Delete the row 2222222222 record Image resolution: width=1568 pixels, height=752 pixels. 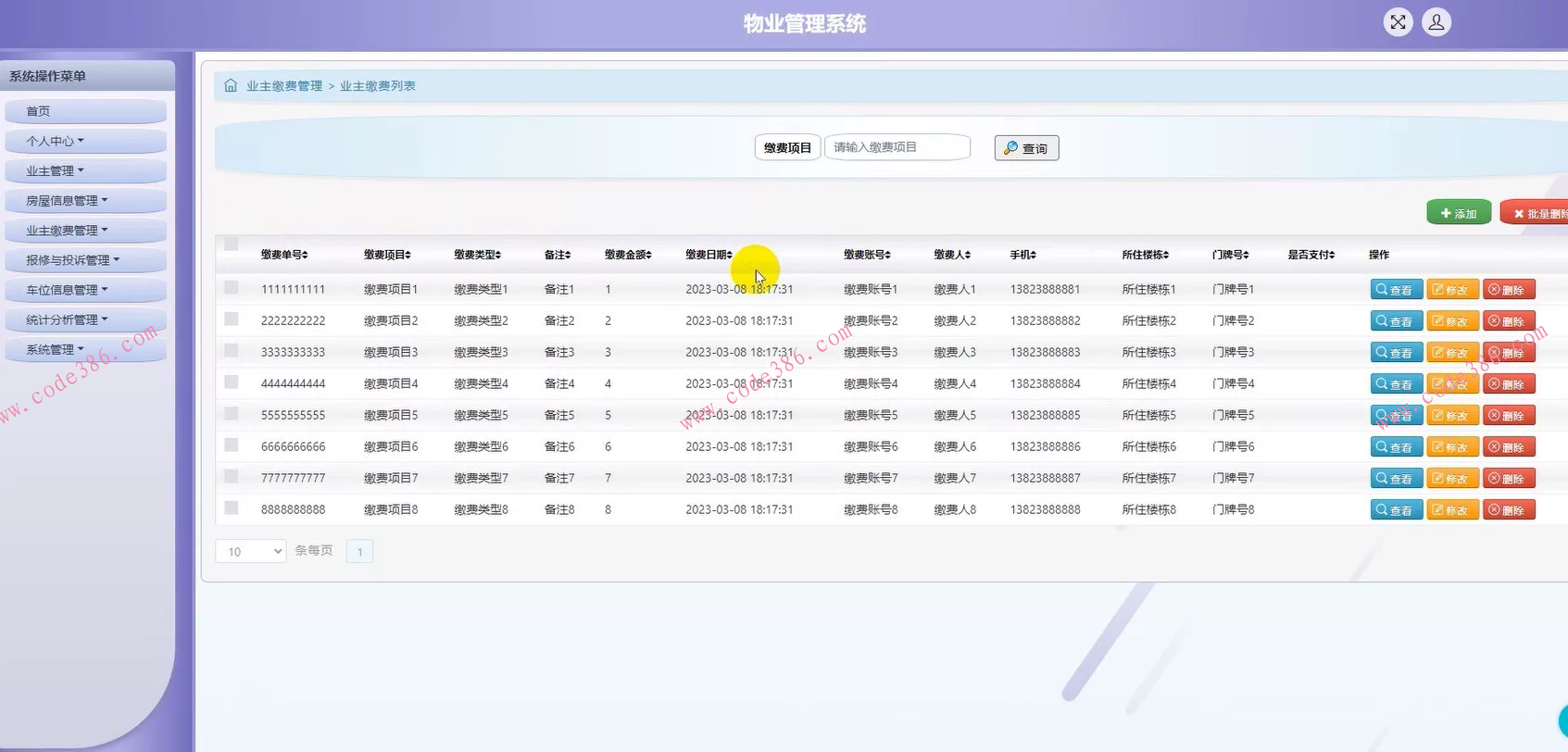click(1509, 321)
